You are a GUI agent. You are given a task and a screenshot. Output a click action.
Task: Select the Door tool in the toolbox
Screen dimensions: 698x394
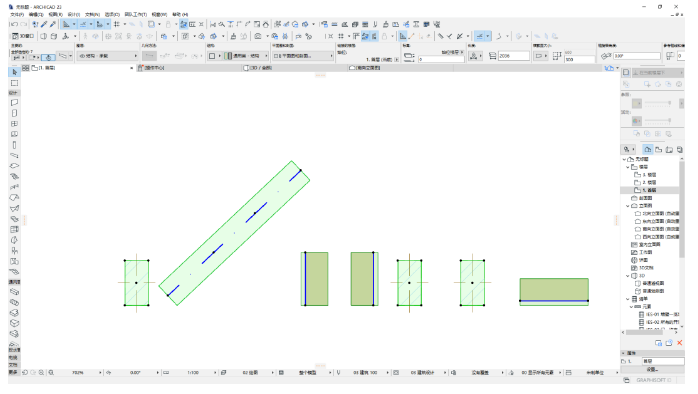click(x=14, y=113)
